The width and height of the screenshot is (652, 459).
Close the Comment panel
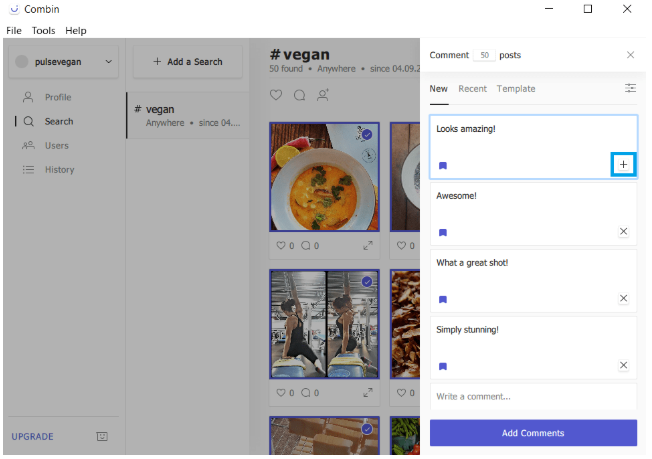click(x=630, y=55)
